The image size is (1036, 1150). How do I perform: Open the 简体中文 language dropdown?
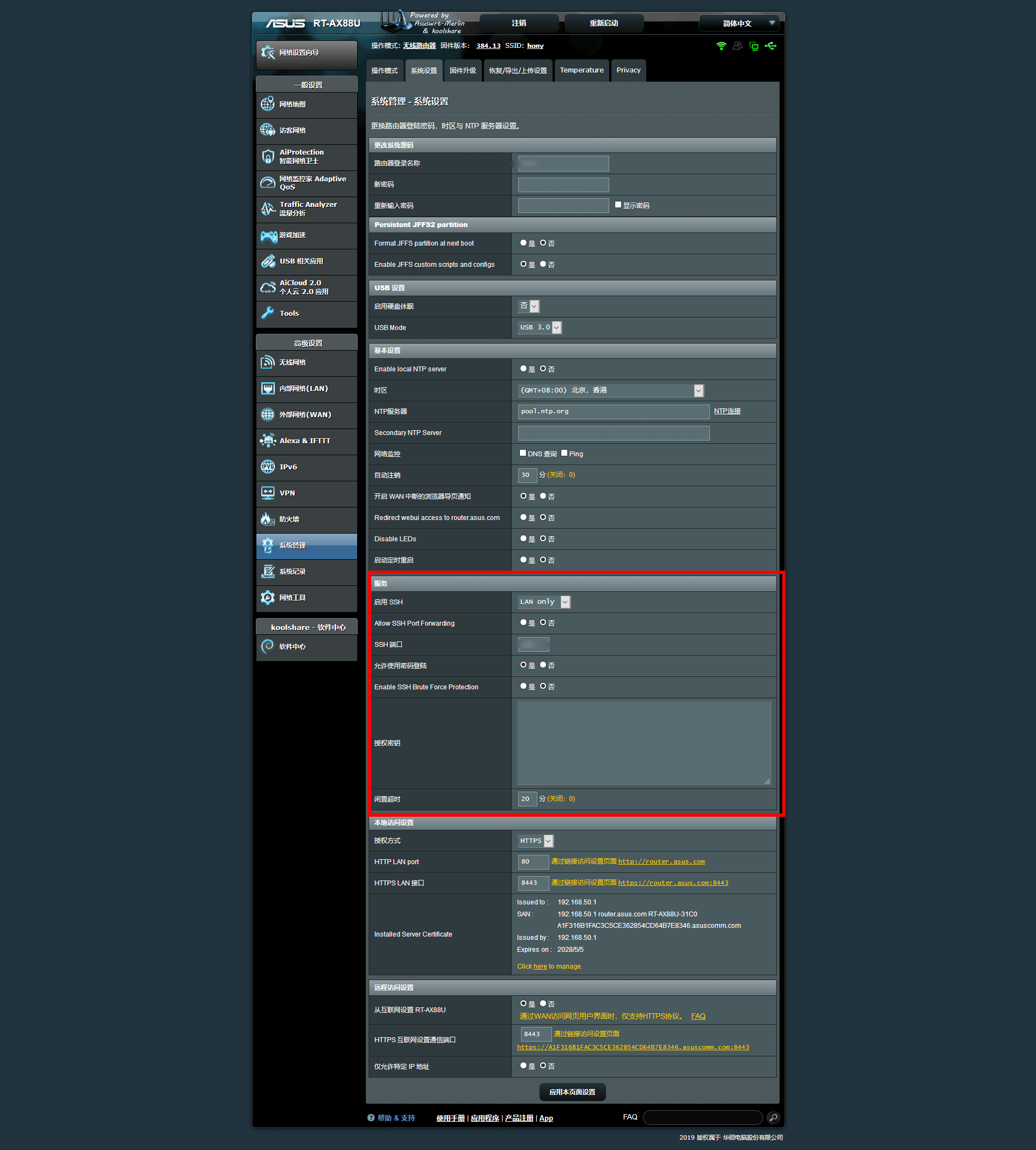point(739,23)
